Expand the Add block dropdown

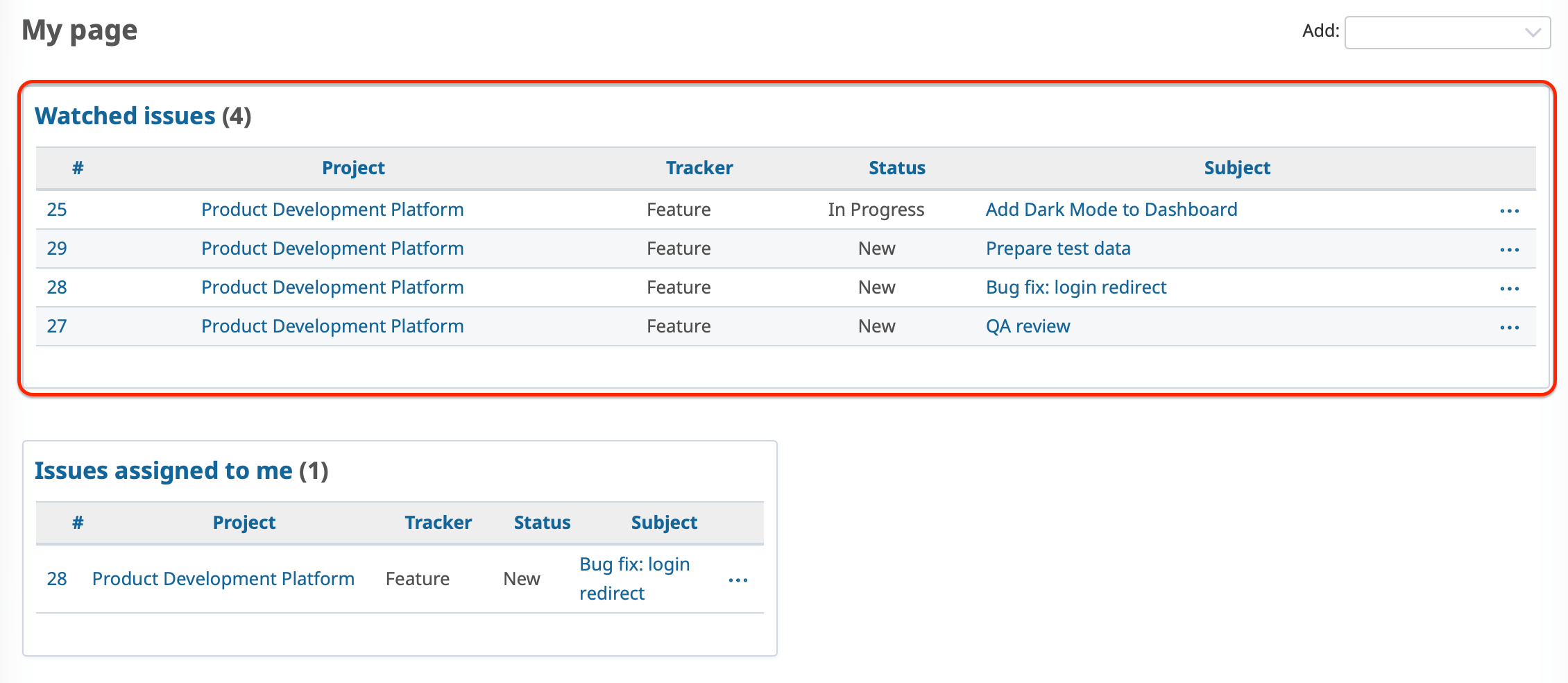(1447, 33)
